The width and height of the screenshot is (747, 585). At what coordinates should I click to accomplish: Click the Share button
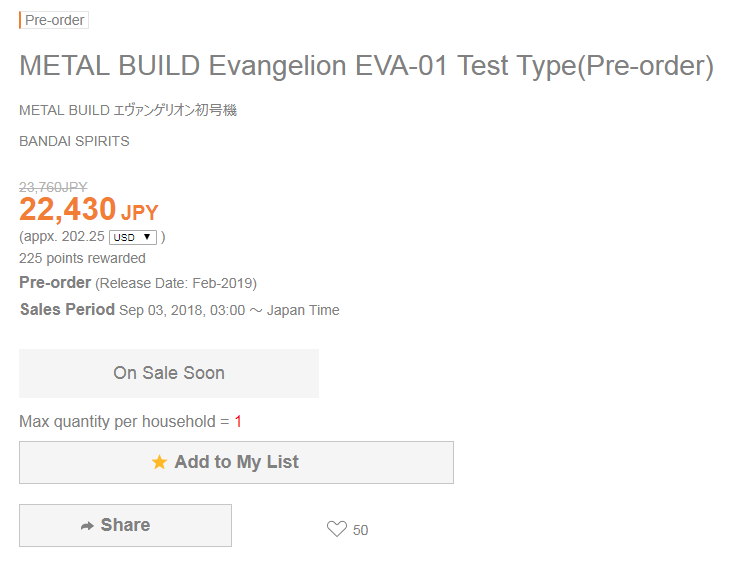[125, 525]
